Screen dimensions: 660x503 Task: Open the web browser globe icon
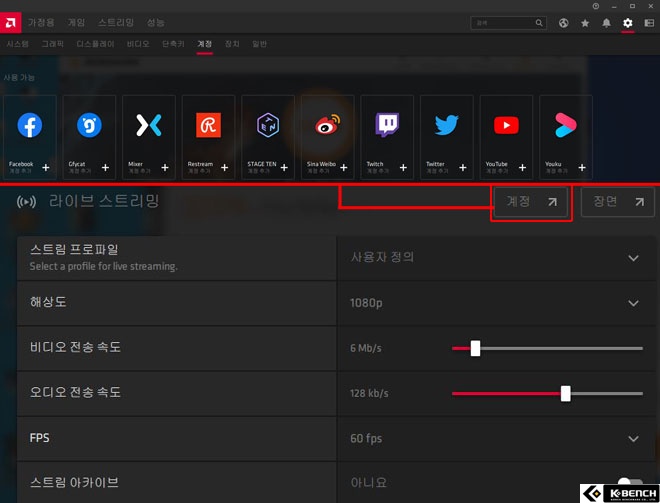coord(563,23)
